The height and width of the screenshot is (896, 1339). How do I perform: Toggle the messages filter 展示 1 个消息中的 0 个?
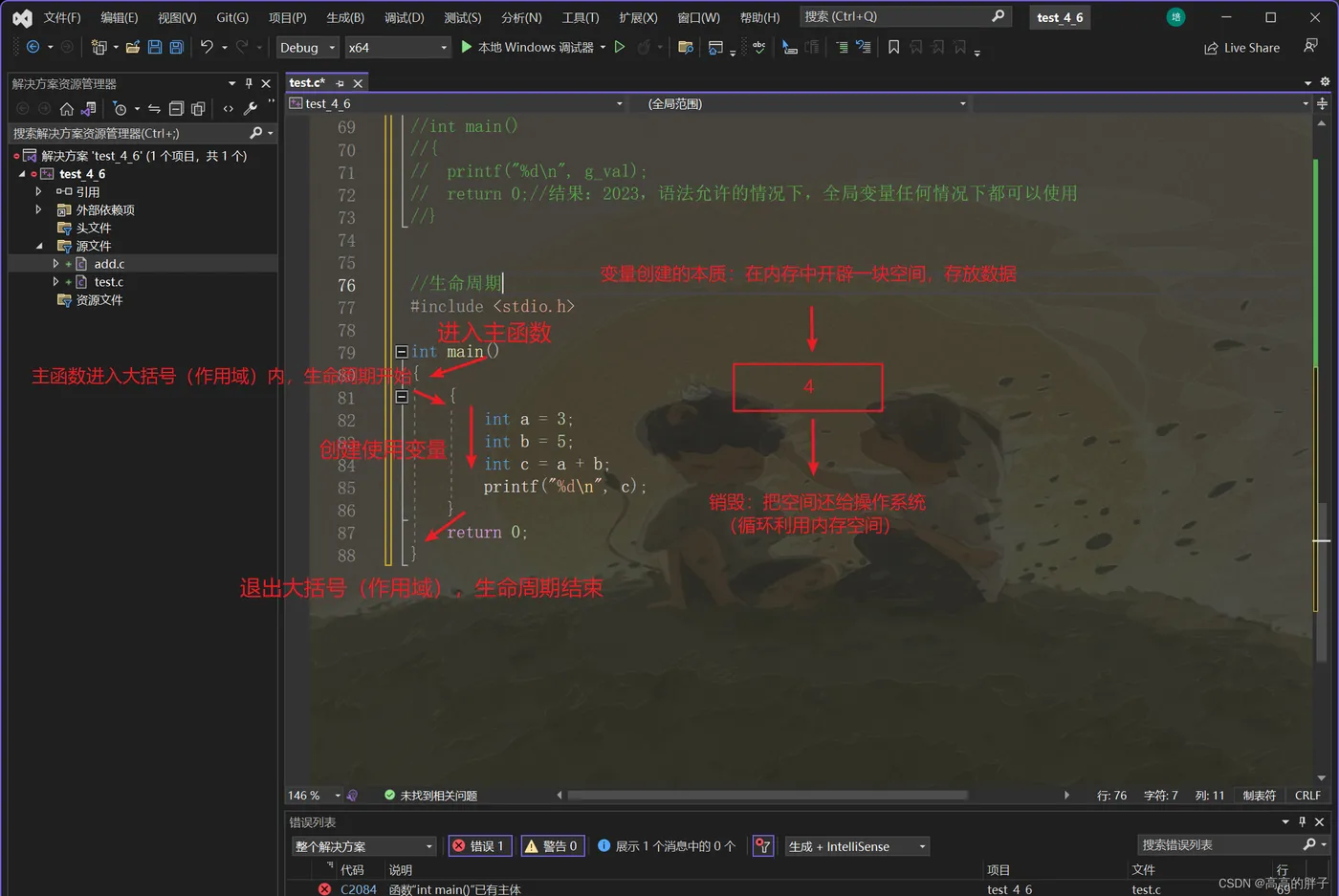pyautogui.click(x=667, y=846)
